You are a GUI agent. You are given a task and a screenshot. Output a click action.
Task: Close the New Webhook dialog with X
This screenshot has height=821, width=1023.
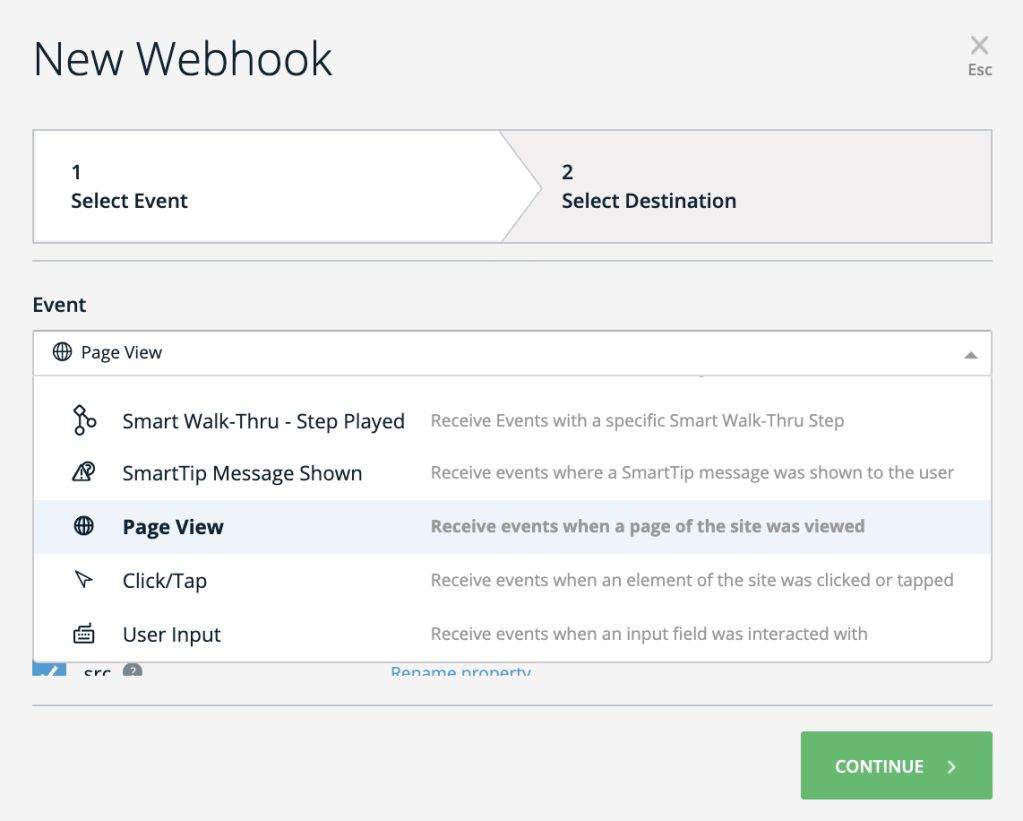tap(979, 45)
